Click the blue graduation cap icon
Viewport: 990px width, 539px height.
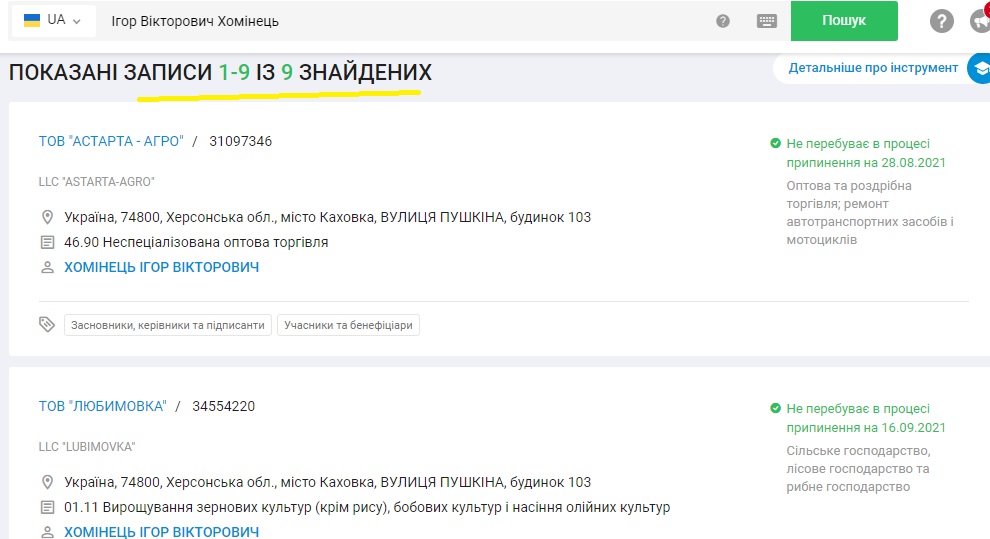(x=977, y=68)
